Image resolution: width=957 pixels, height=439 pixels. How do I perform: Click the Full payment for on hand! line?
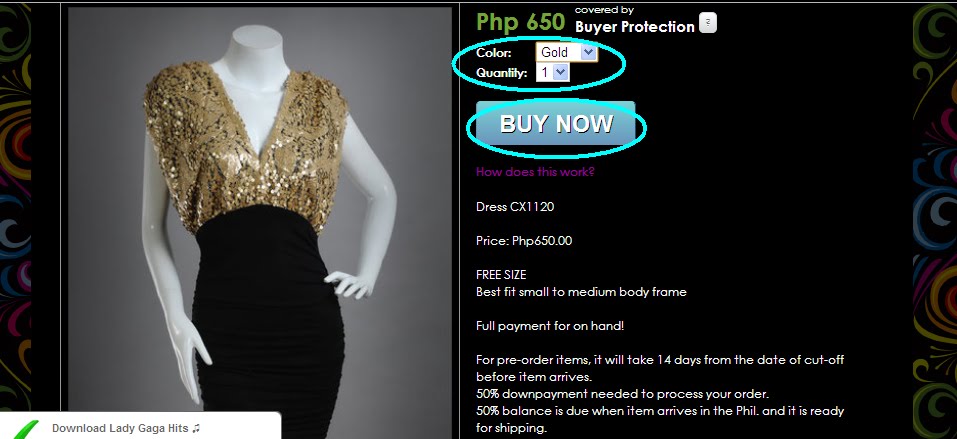coord(550,326)
